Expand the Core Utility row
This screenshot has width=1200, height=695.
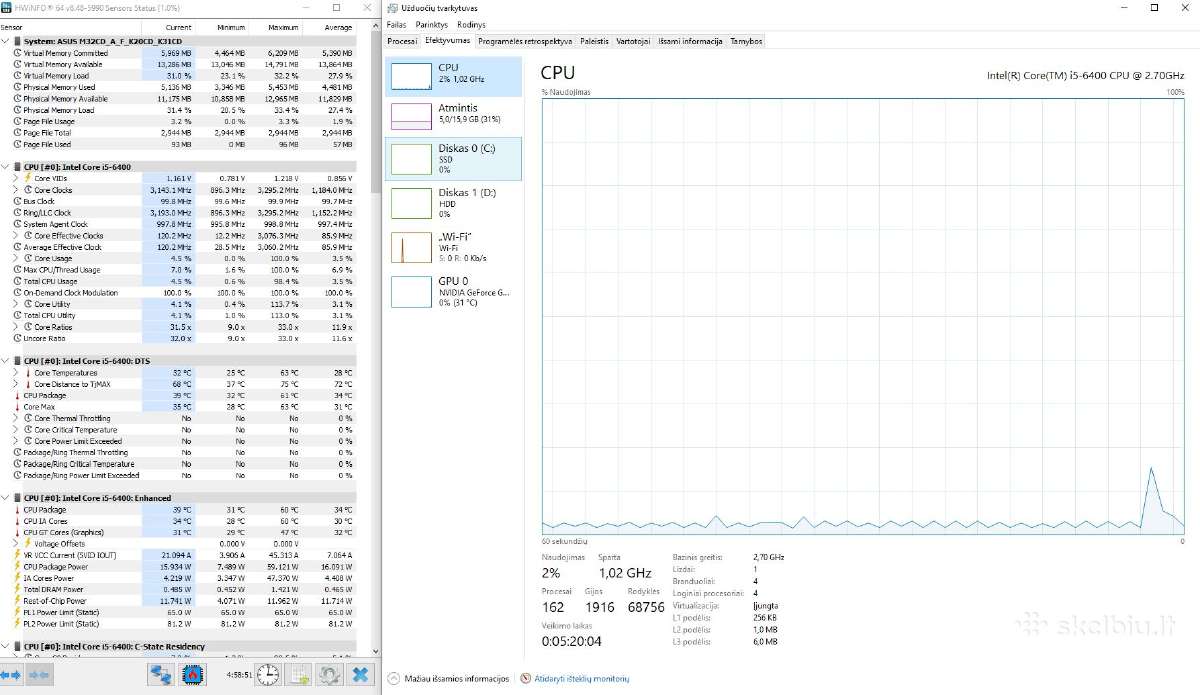pyautogui.click(x=17, y=304)
